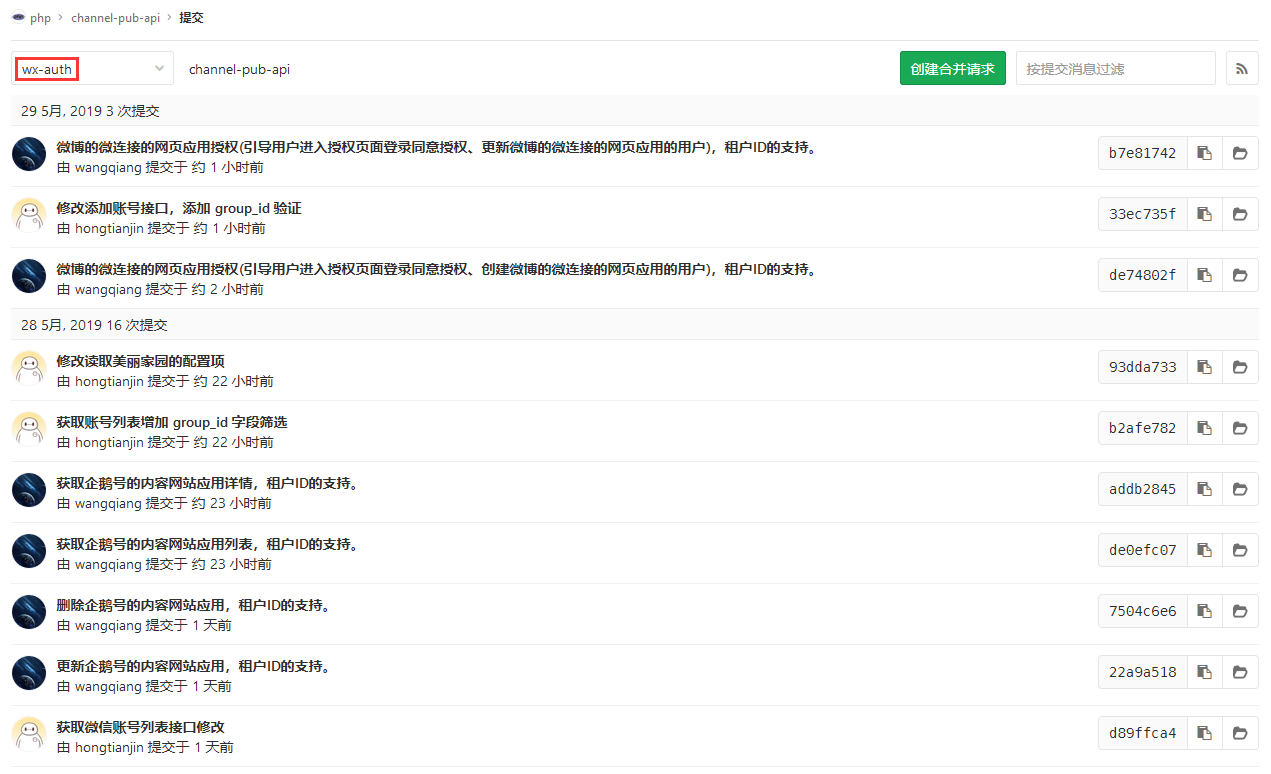Copy commit SHA b2afe782 to clipboard

pyautogui.click(x=1205, y=428)
